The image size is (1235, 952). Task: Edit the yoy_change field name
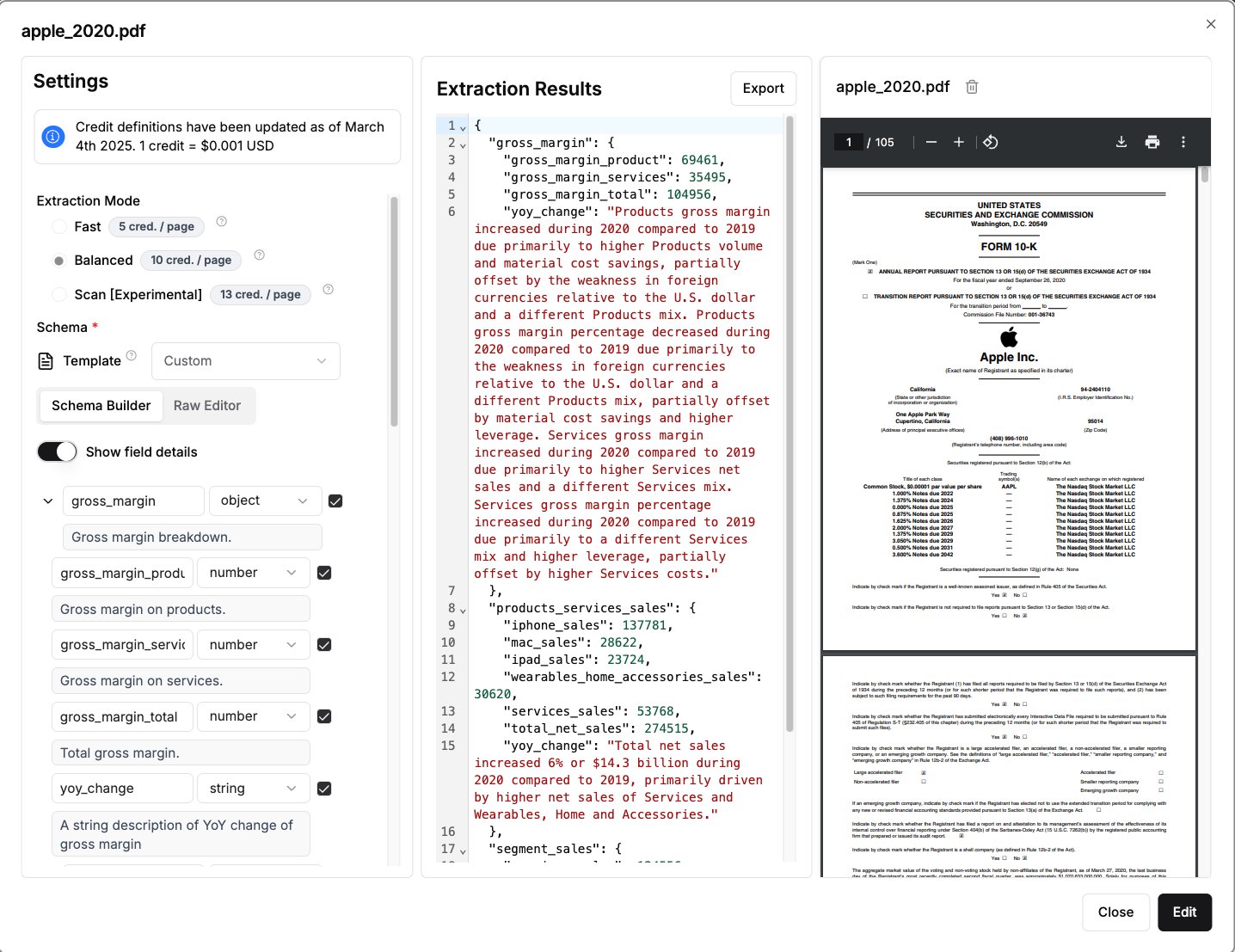(122, 789)
